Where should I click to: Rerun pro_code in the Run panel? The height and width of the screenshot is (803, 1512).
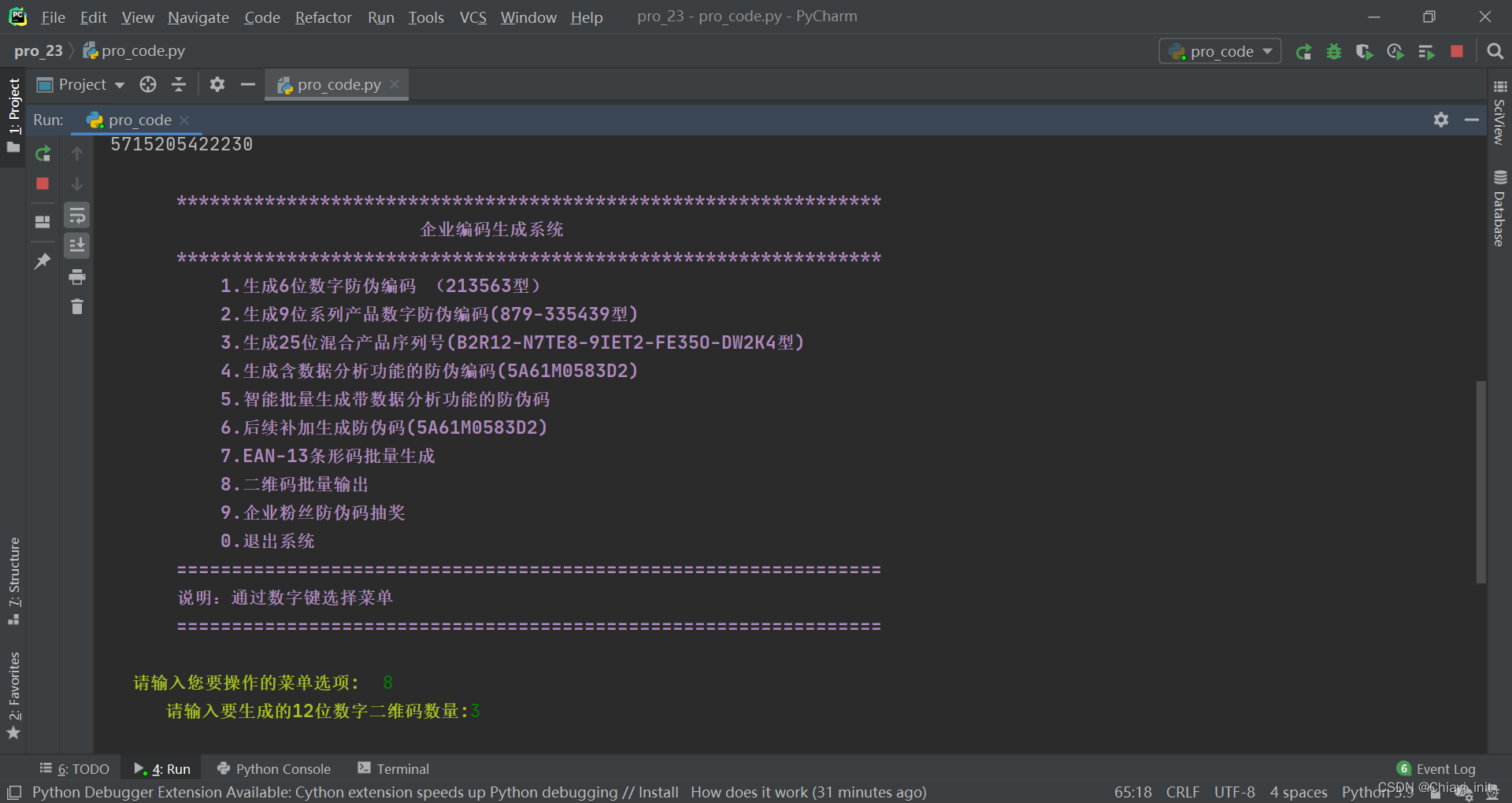pyautogui.click(x=43, y=154)
